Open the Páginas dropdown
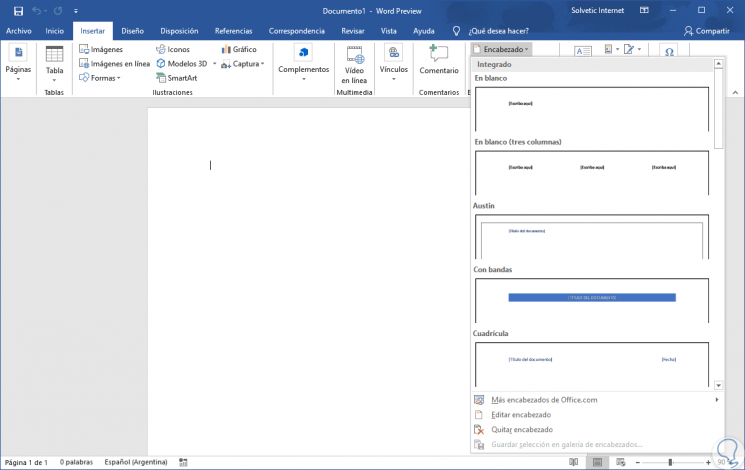 click(18, 64)
